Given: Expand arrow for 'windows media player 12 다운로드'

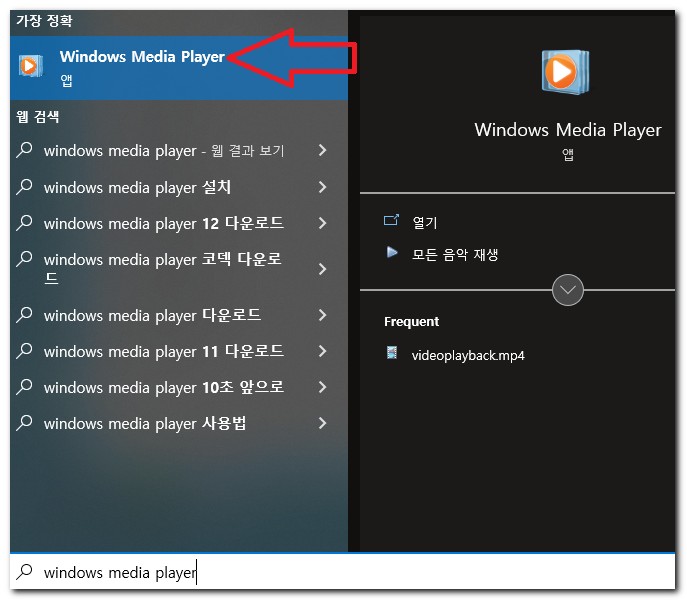Looking at the screenshot, I should tap(322, 223).
